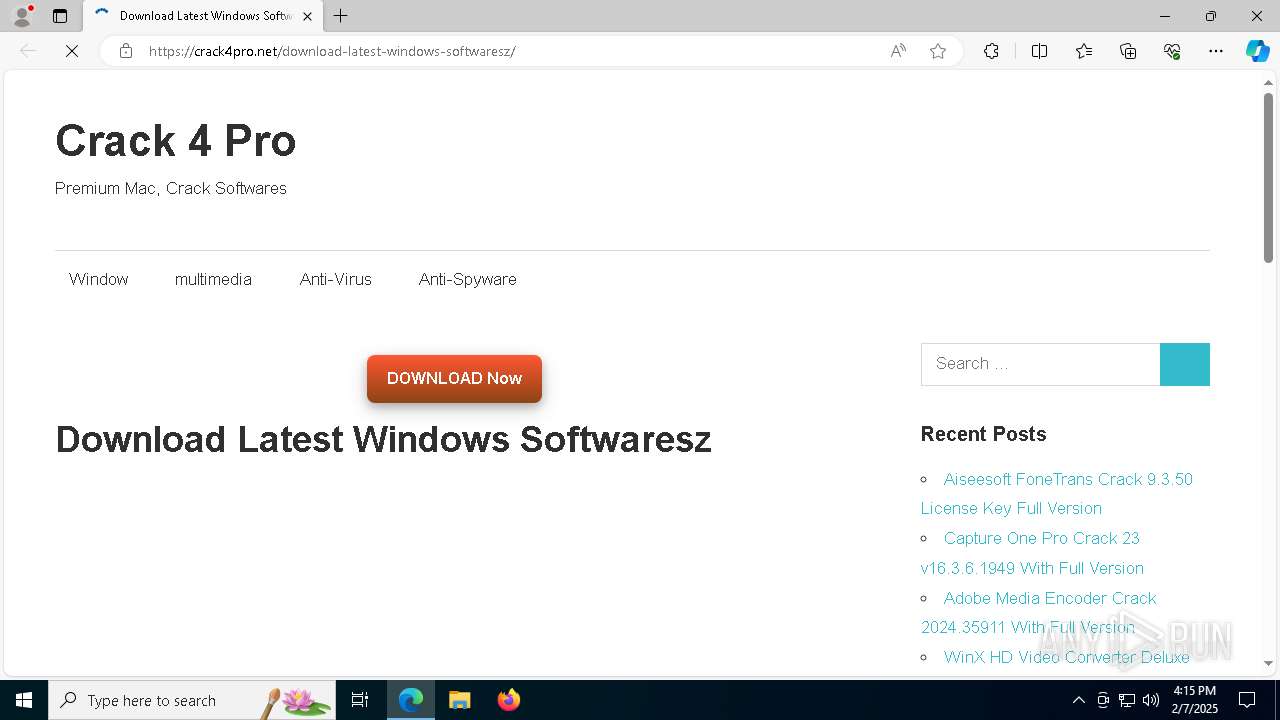1280x720 pixels.
Task: Open the Favorites list
Action: 1084,51
